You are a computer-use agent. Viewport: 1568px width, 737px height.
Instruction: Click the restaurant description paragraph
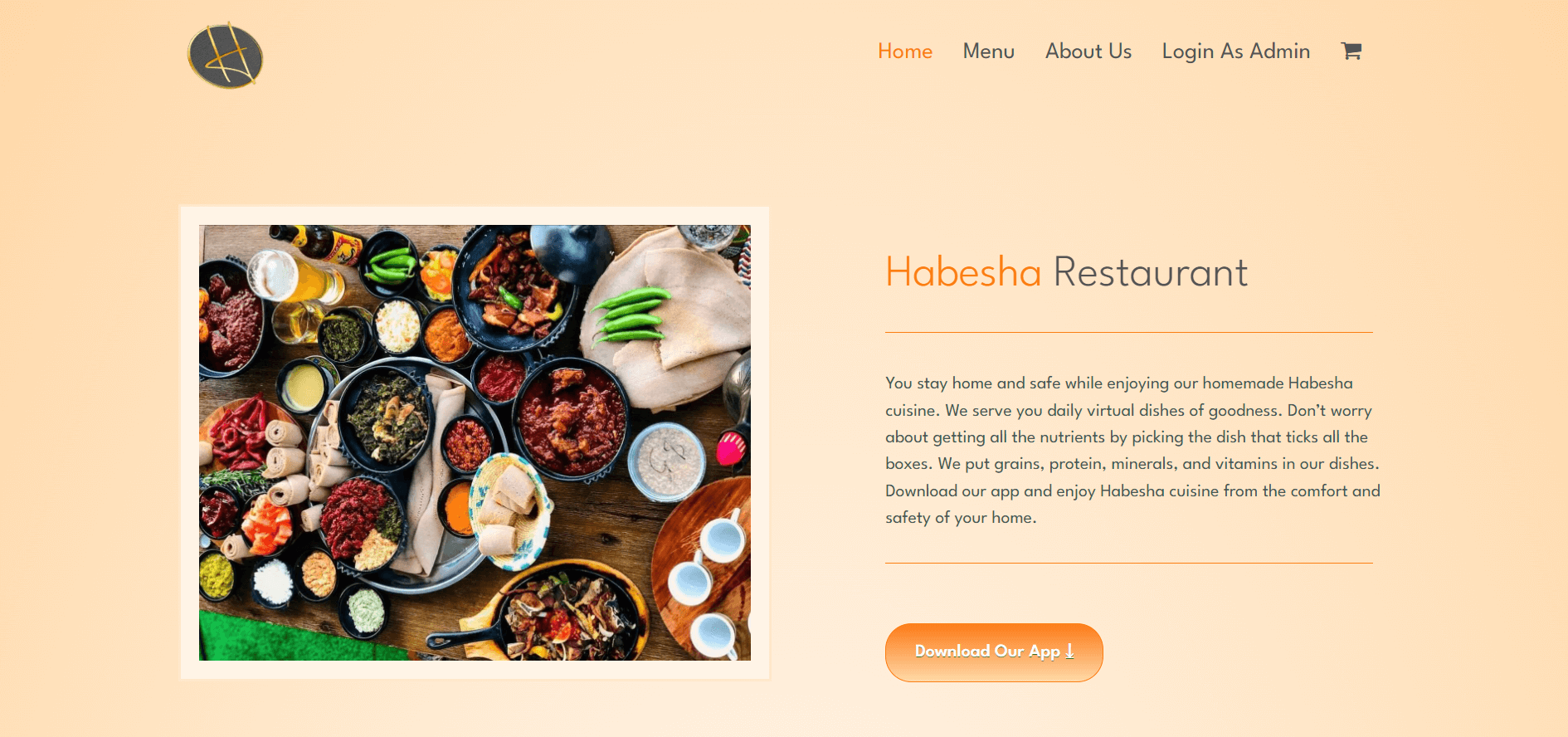tap(1132, 450)
